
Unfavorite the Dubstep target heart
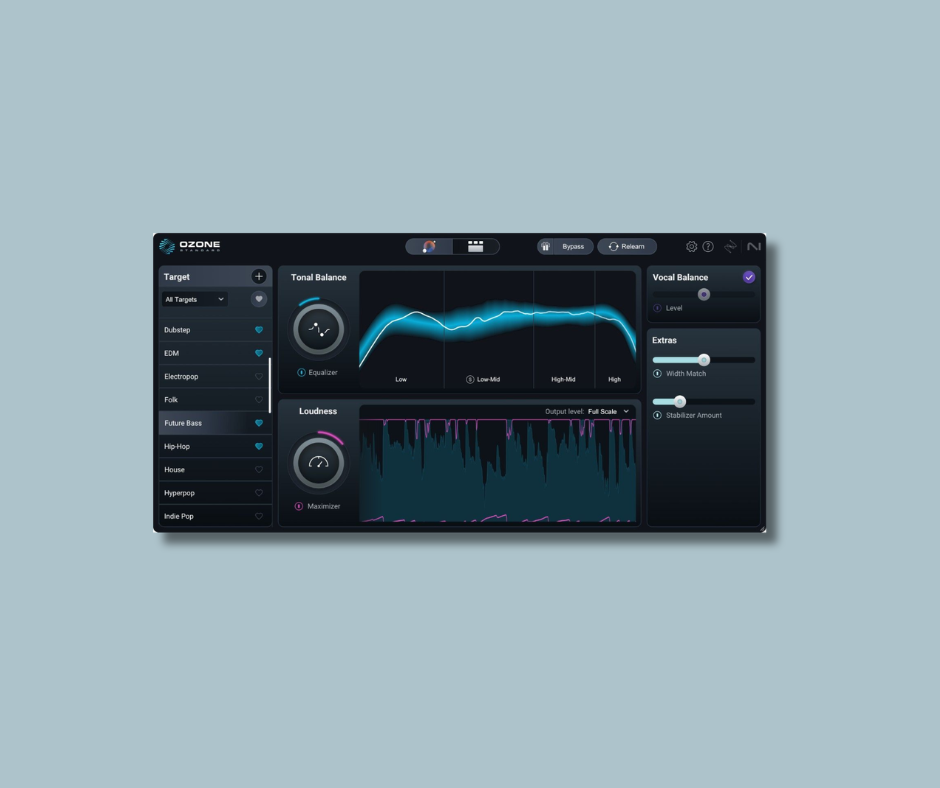coord(259,330)
